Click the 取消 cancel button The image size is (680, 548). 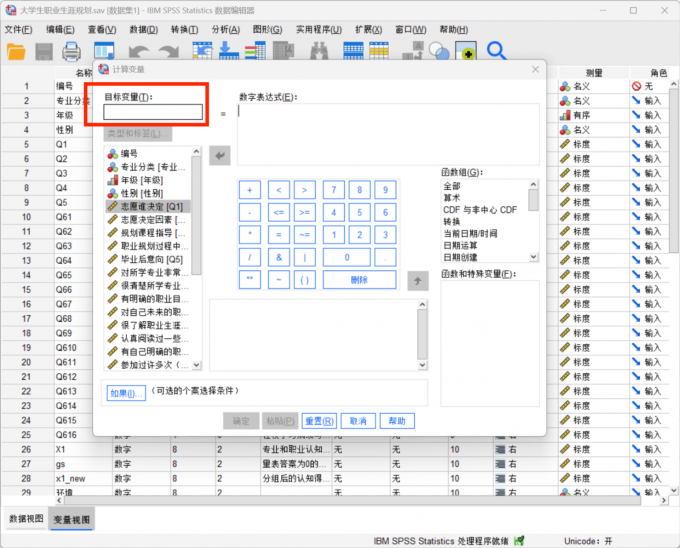358,421
